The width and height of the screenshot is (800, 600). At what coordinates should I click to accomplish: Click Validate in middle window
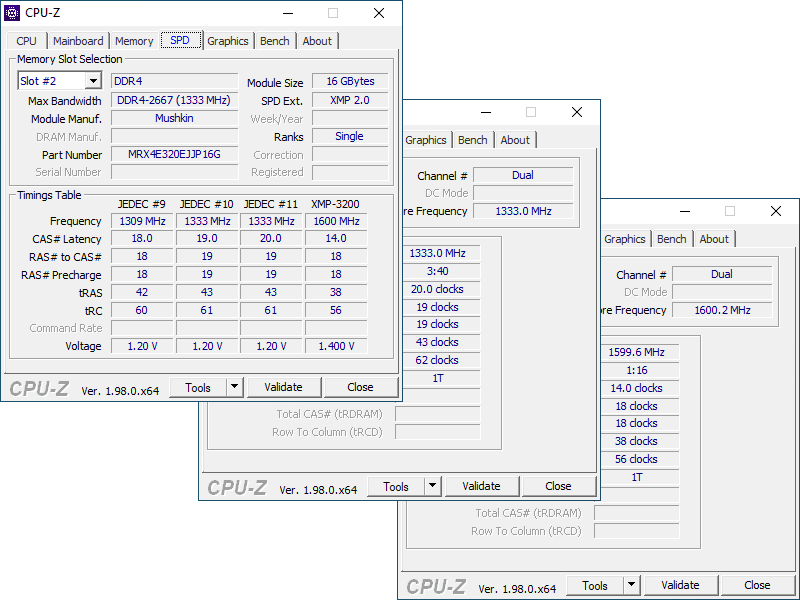coord(482,486)
